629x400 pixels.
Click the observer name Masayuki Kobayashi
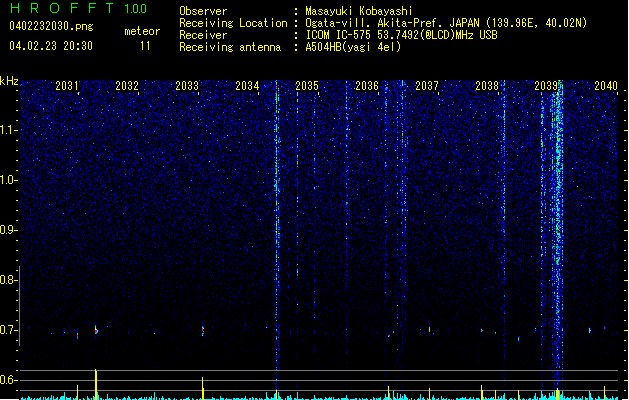(x=359, y=11)
